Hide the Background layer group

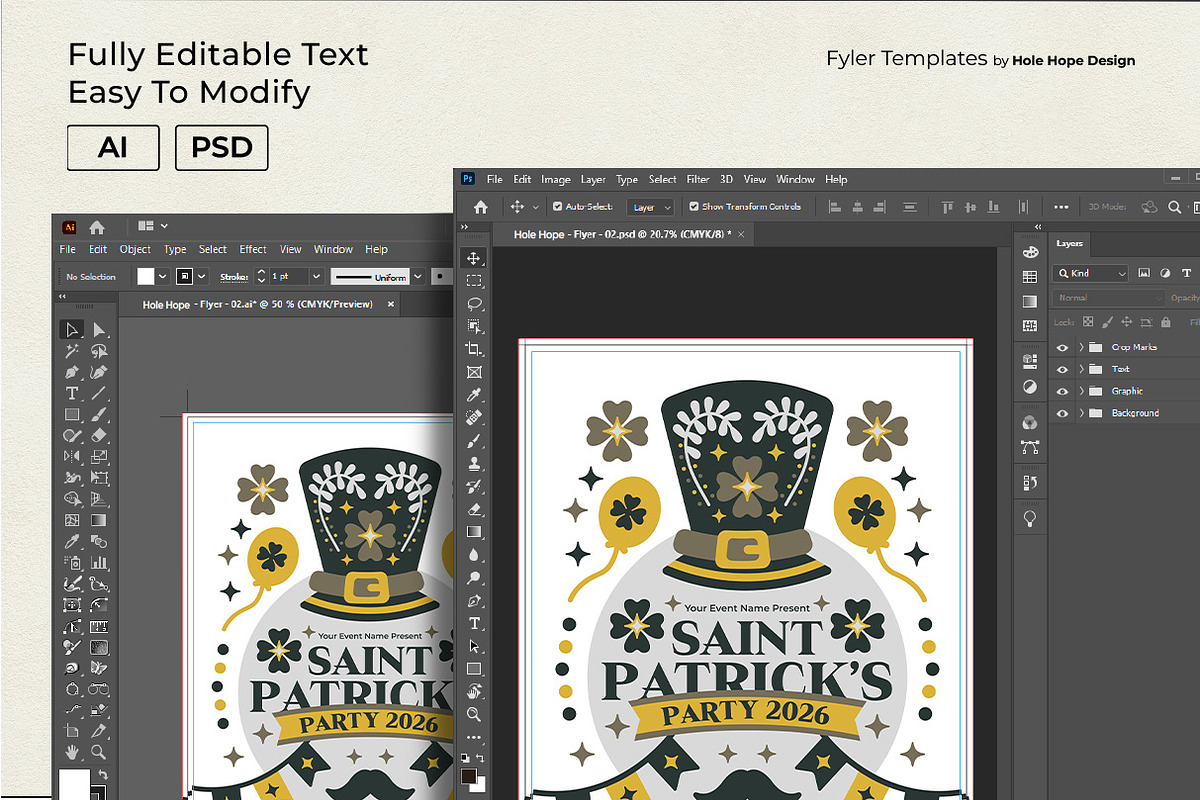[x=1062, y=413]
